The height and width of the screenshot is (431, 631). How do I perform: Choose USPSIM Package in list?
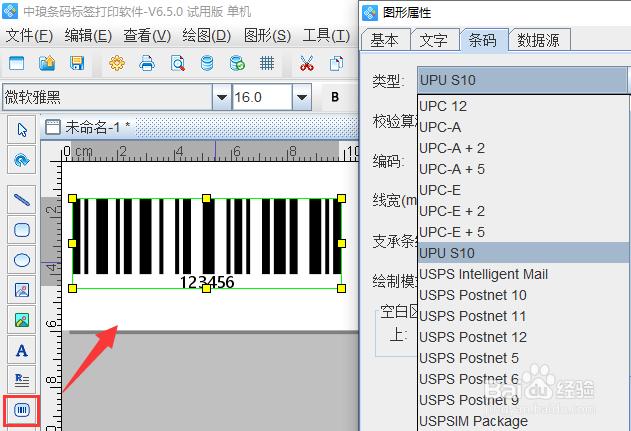(523, 421)
